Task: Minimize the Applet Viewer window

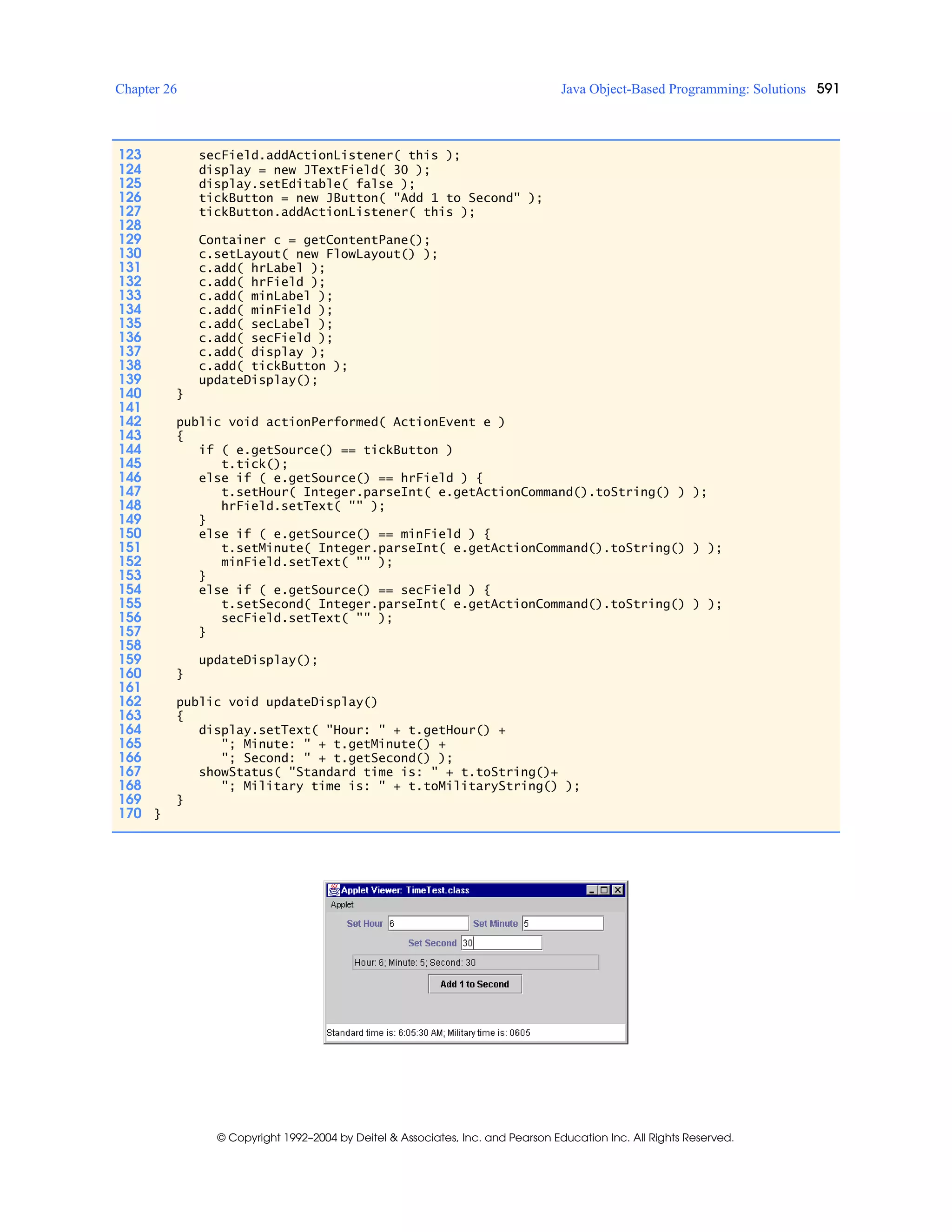Action: (592, 890)
